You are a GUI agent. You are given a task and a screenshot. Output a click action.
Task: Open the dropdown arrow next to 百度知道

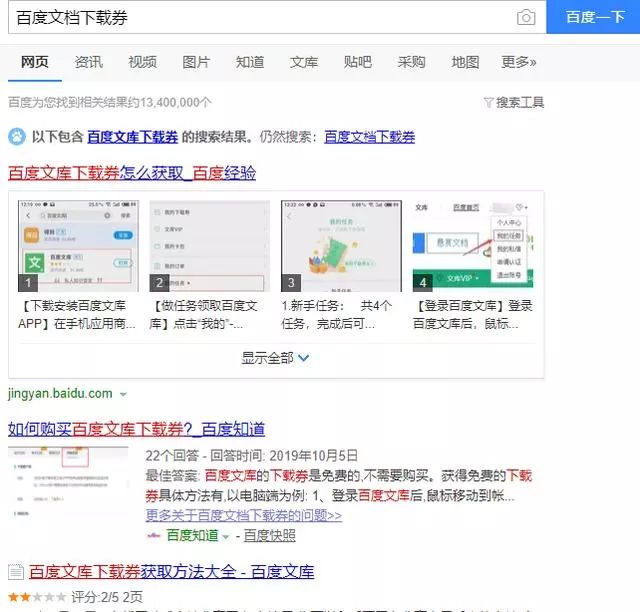click(225, 536)
